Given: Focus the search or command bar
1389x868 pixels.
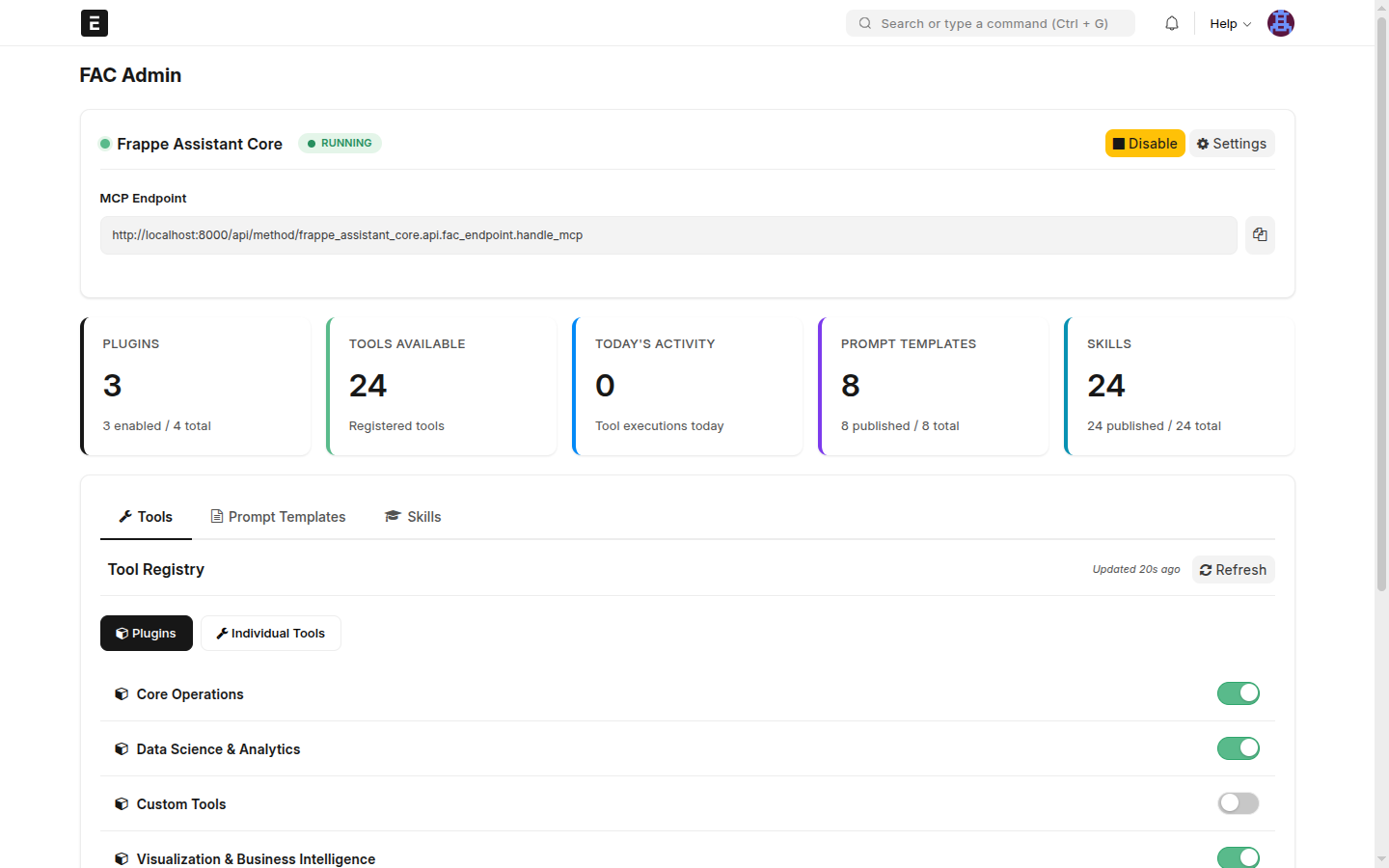Looking at the screenshot, I should (x=991, y=23).
